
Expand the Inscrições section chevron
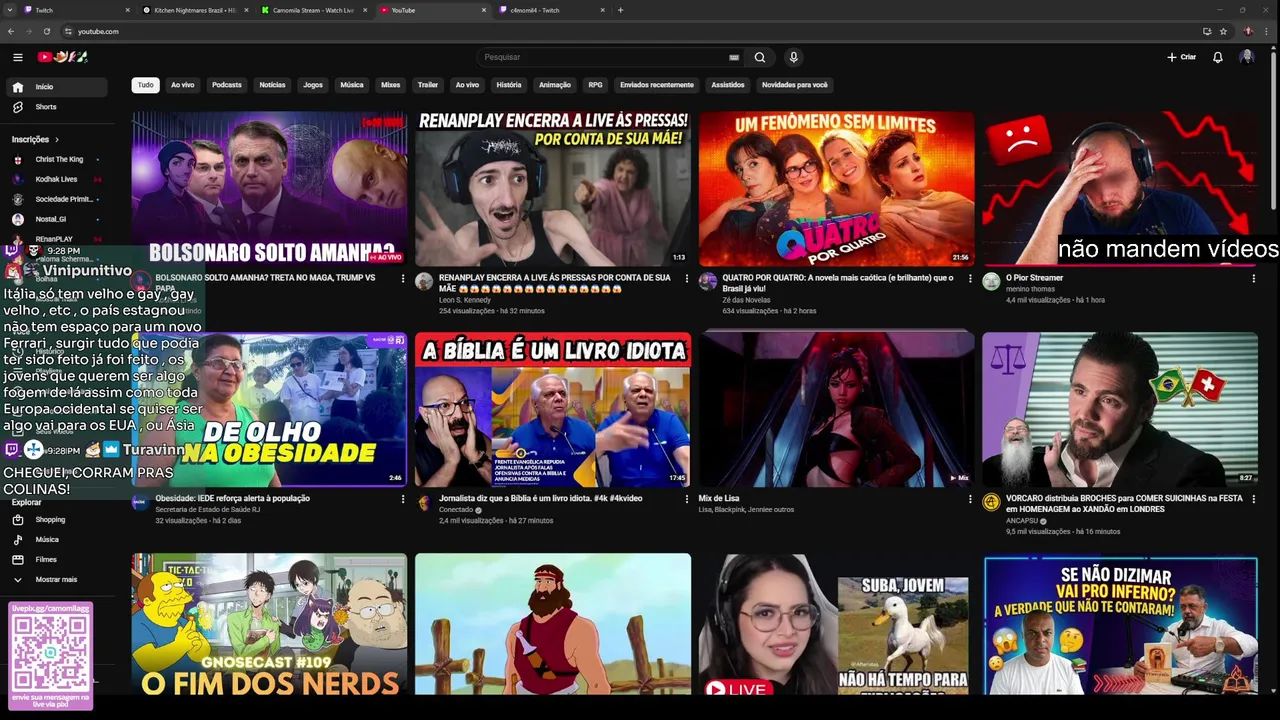pos(57,140)
